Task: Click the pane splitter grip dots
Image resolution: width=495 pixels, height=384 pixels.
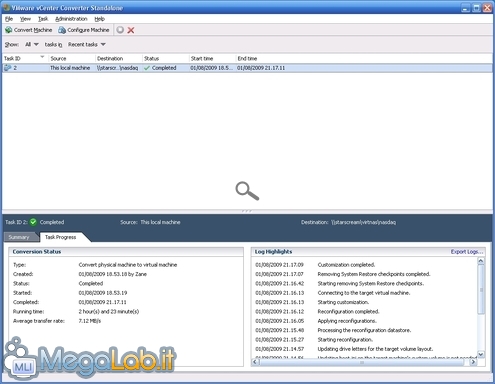Action: [x=247, y=211]
